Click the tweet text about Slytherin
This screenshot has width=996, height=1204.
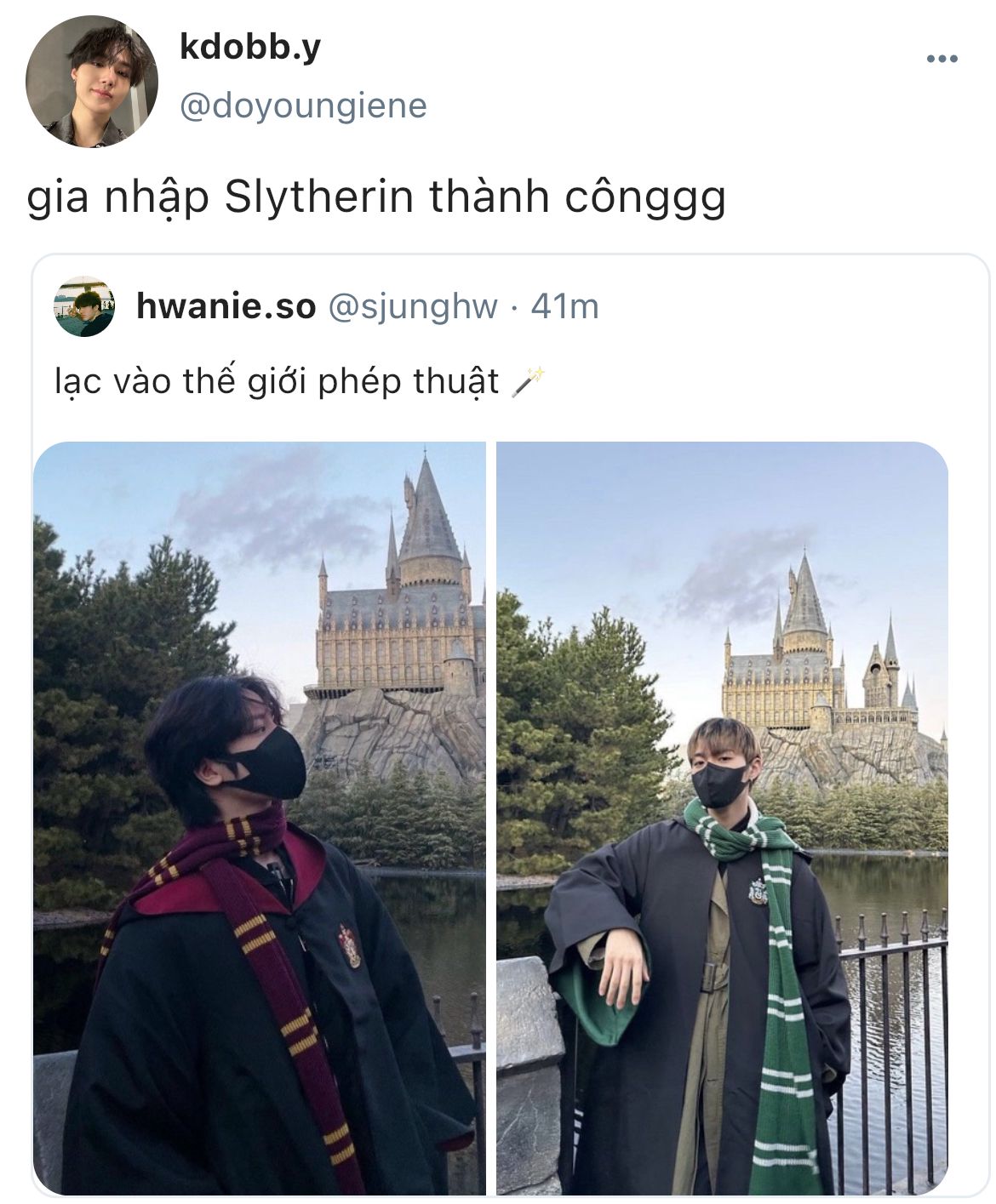click(376, 198)
